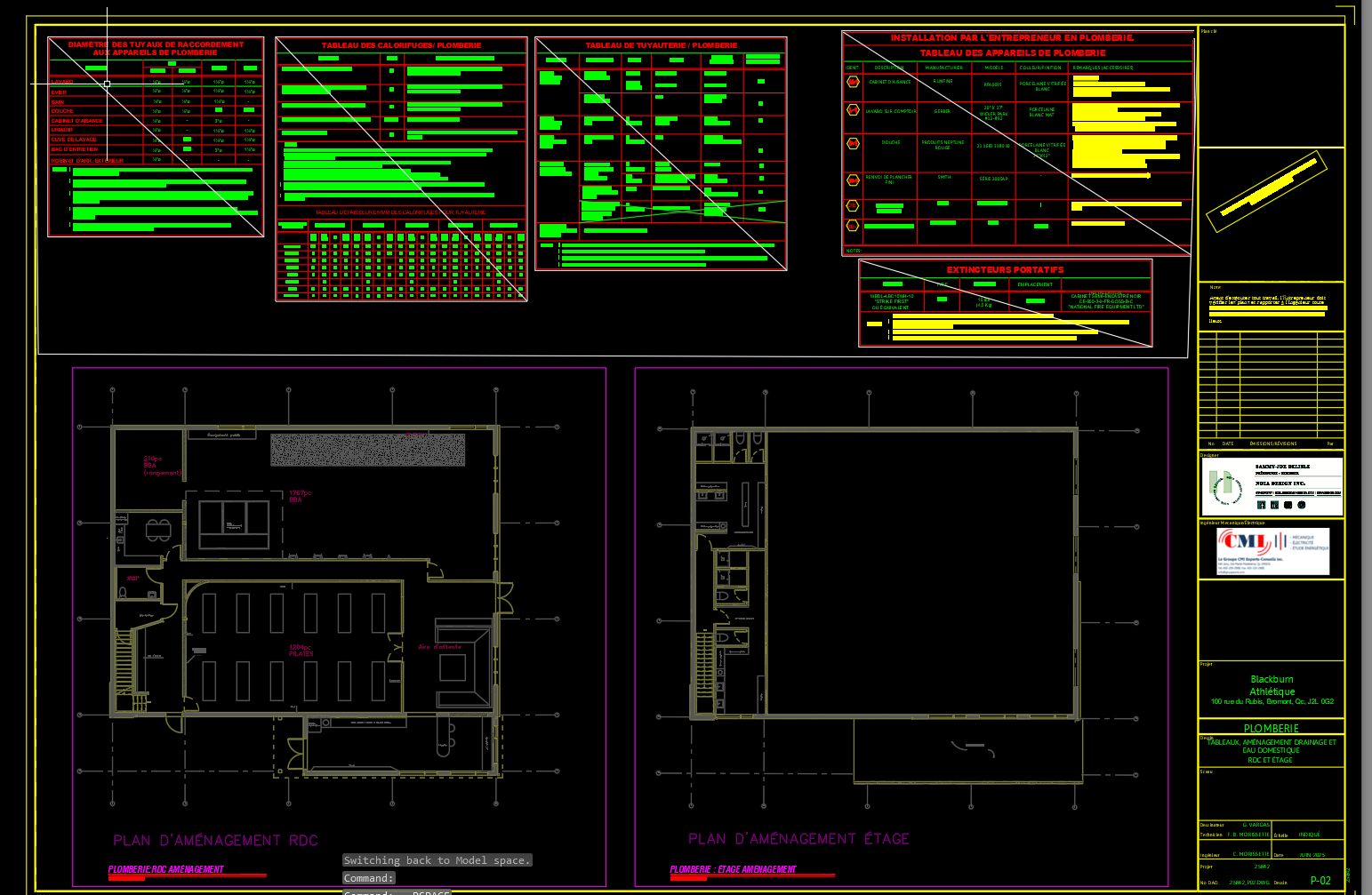This screenshot has height=895, width=1372.
Task: Click the Facebook icon in designer card
Action: (x=1261, y=505)
